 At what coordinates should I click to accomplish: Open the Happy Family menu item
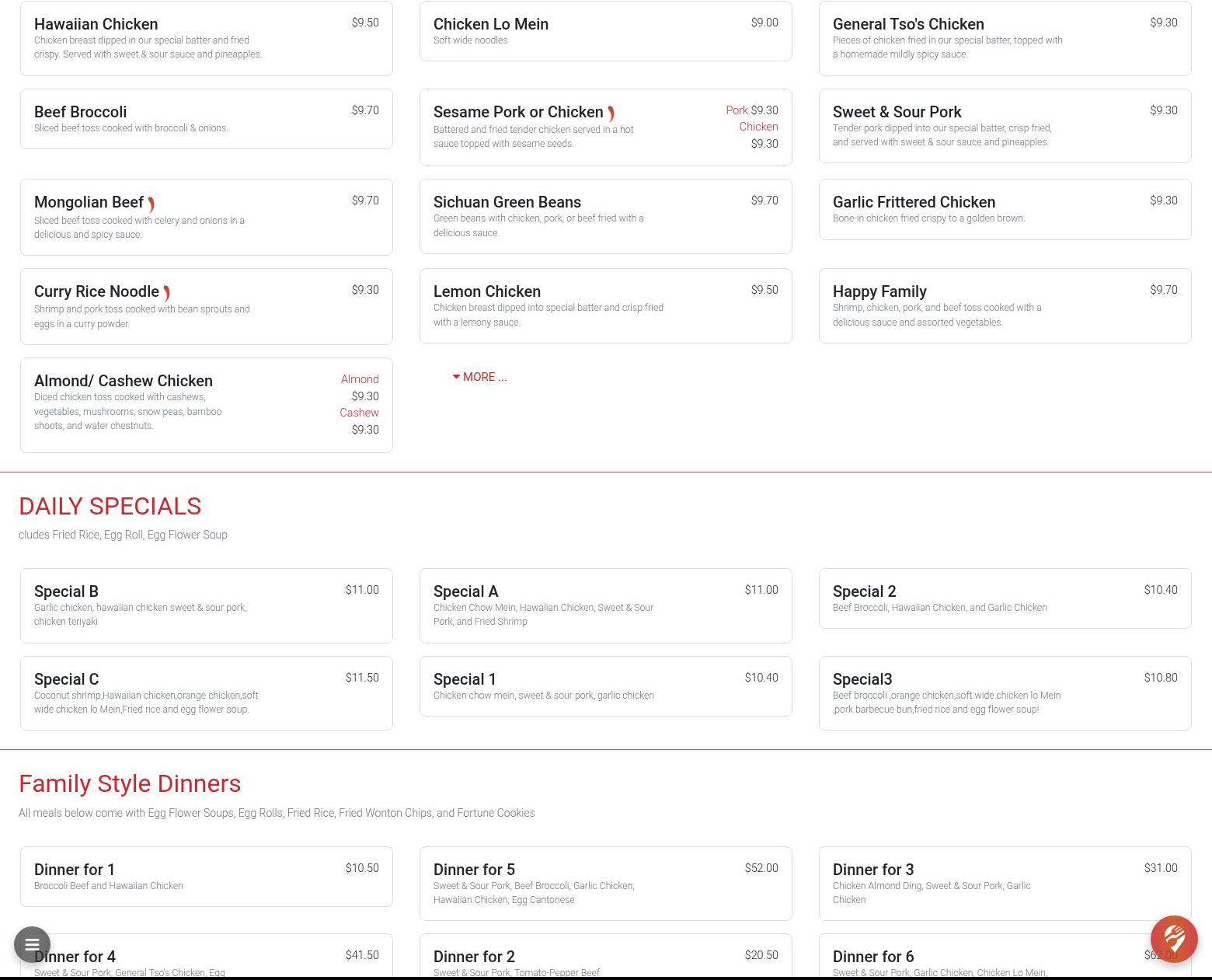click(1005, 305)
